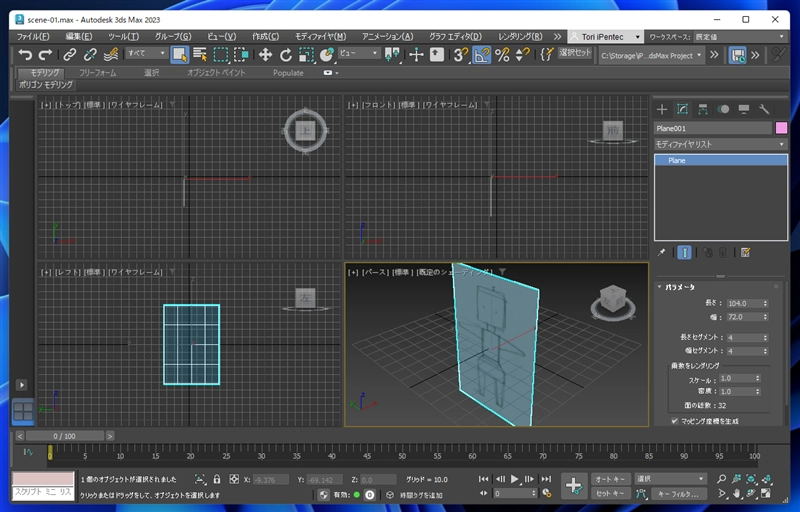The image size is (800, 512).
Task: Click the Redo arrow icon
Action: pos(45,55)
